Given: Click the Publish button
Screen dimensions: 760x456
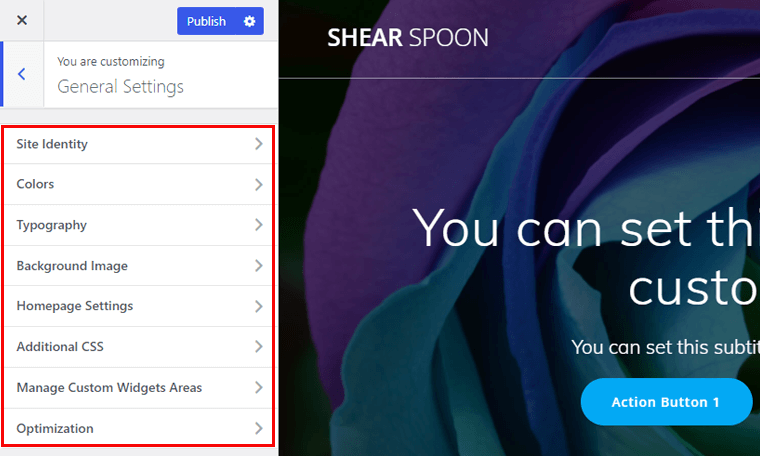Looking at the screenshot, I should coord(206,21).
